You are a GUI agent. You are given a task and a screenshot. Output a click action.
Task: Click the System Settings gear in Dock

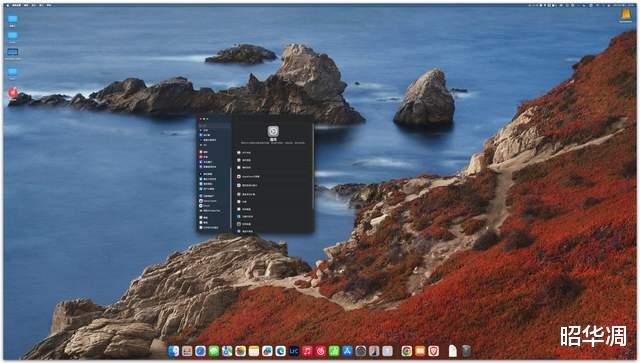[x=360, y=351]
